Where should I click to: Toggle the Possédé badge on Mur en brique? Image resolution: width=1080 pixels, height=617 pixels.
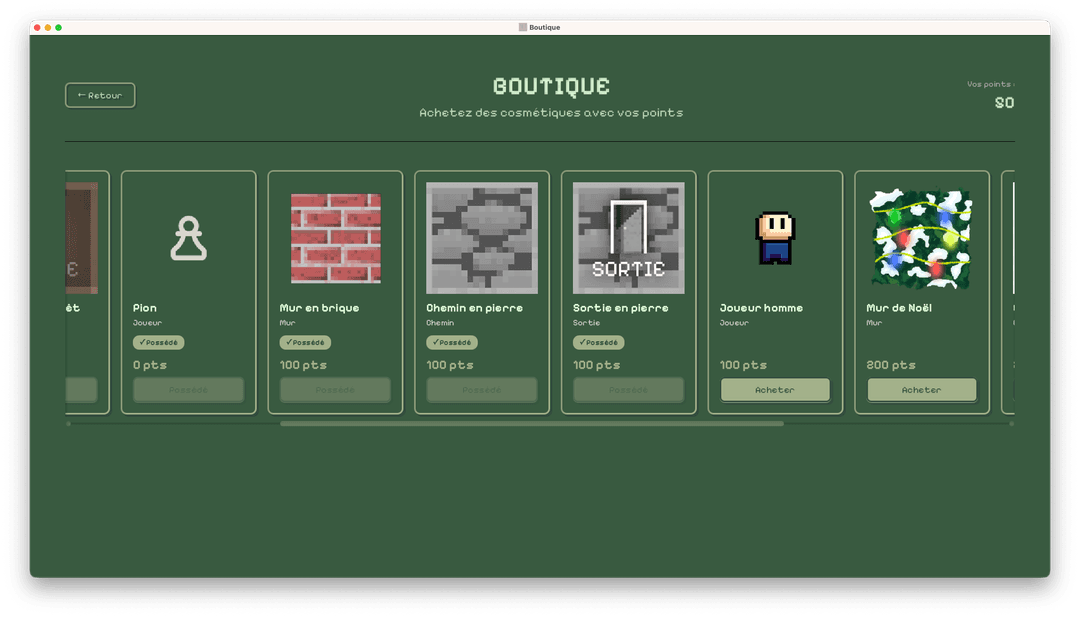(303, 342)
